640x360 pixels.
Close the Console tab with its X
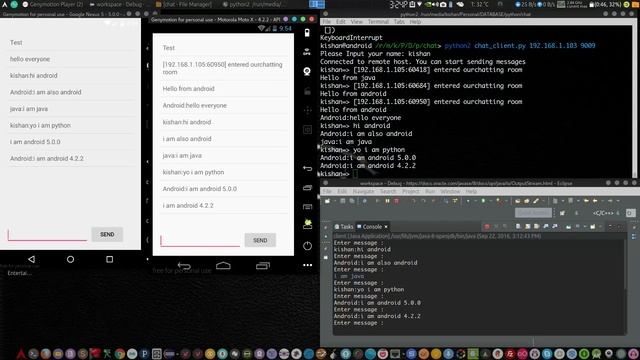click(386, 227)
